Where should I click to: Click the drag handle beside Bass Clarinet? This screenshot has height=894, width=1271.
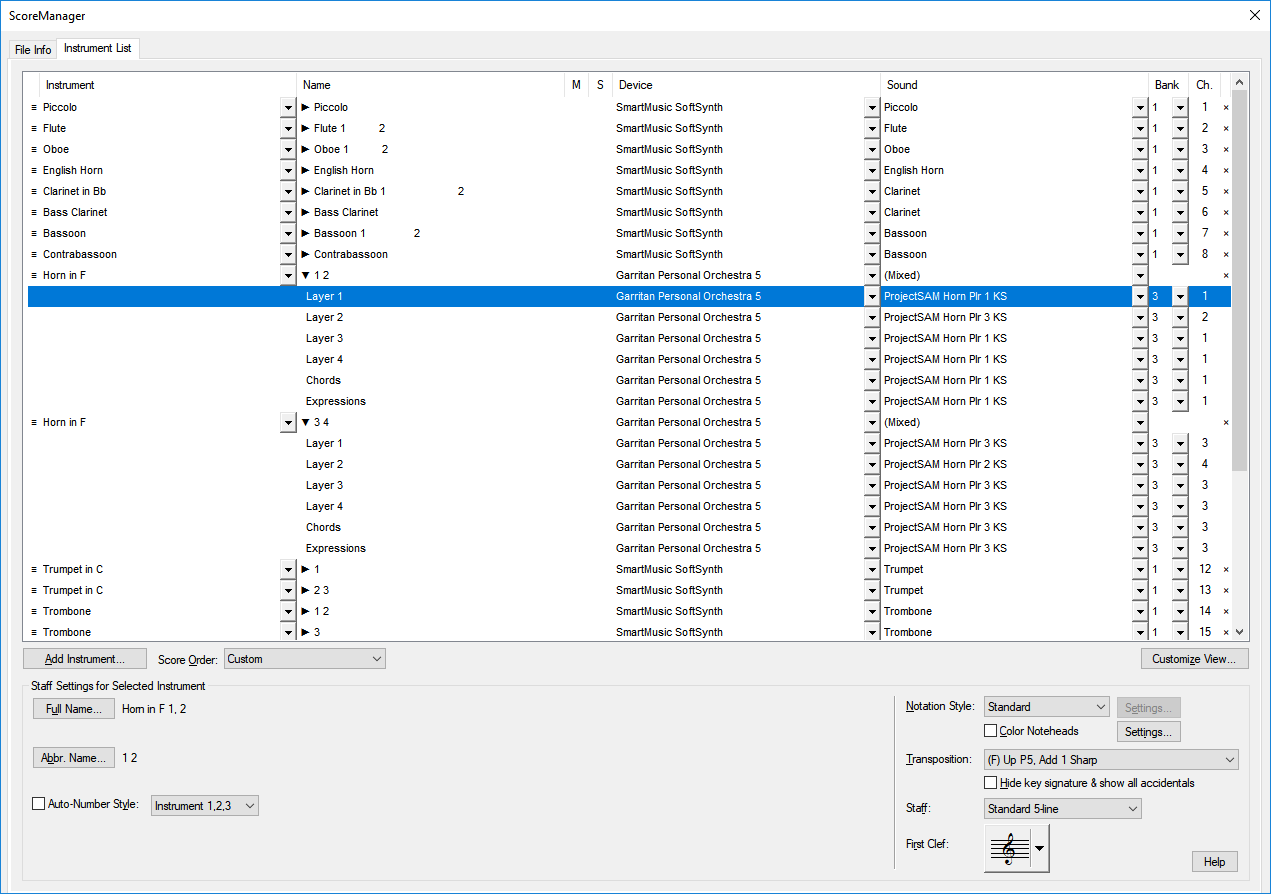click(x=34, y=212)
